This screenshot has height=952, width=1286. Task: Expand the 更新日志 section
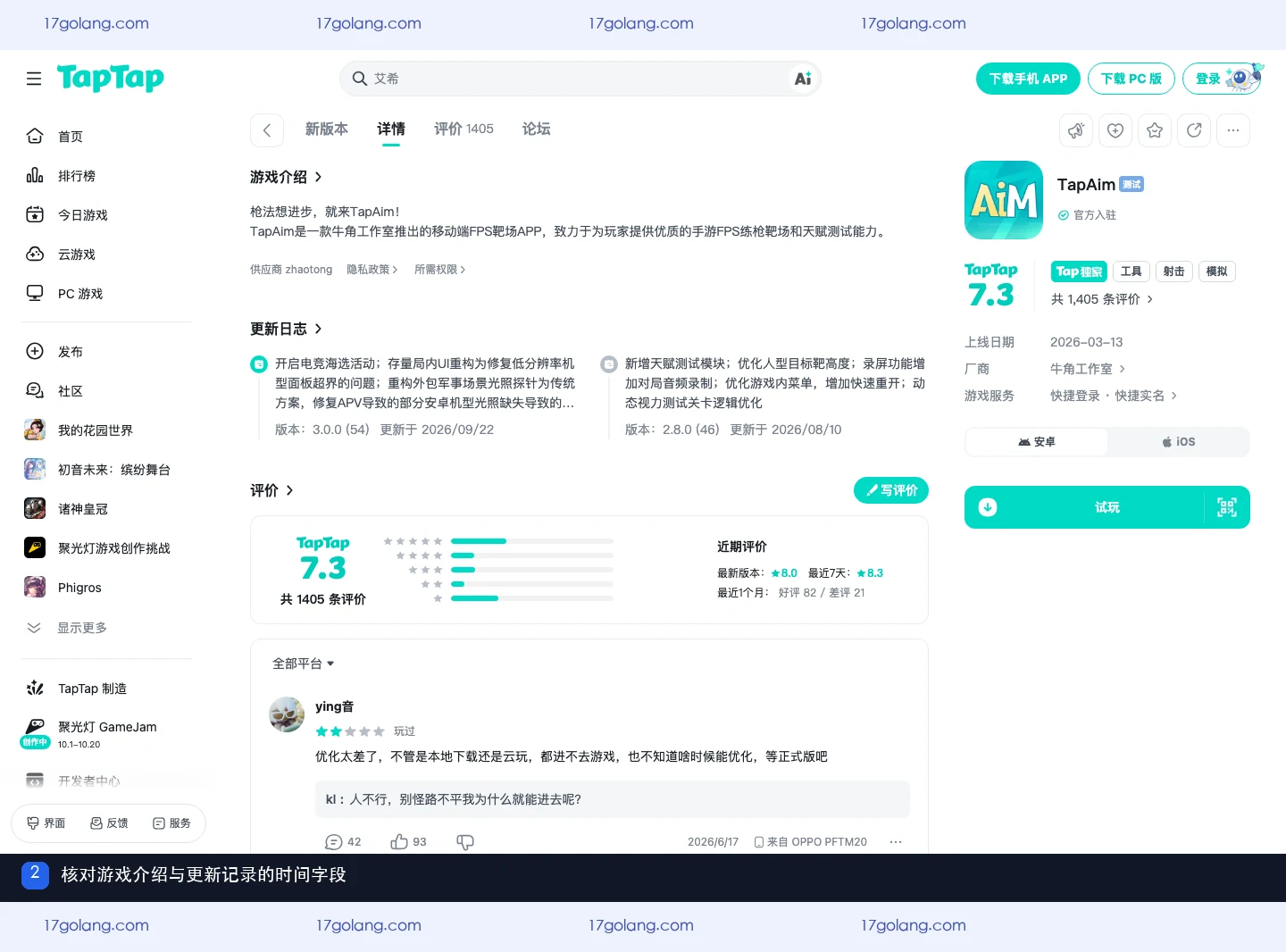(x=286, y=329)
